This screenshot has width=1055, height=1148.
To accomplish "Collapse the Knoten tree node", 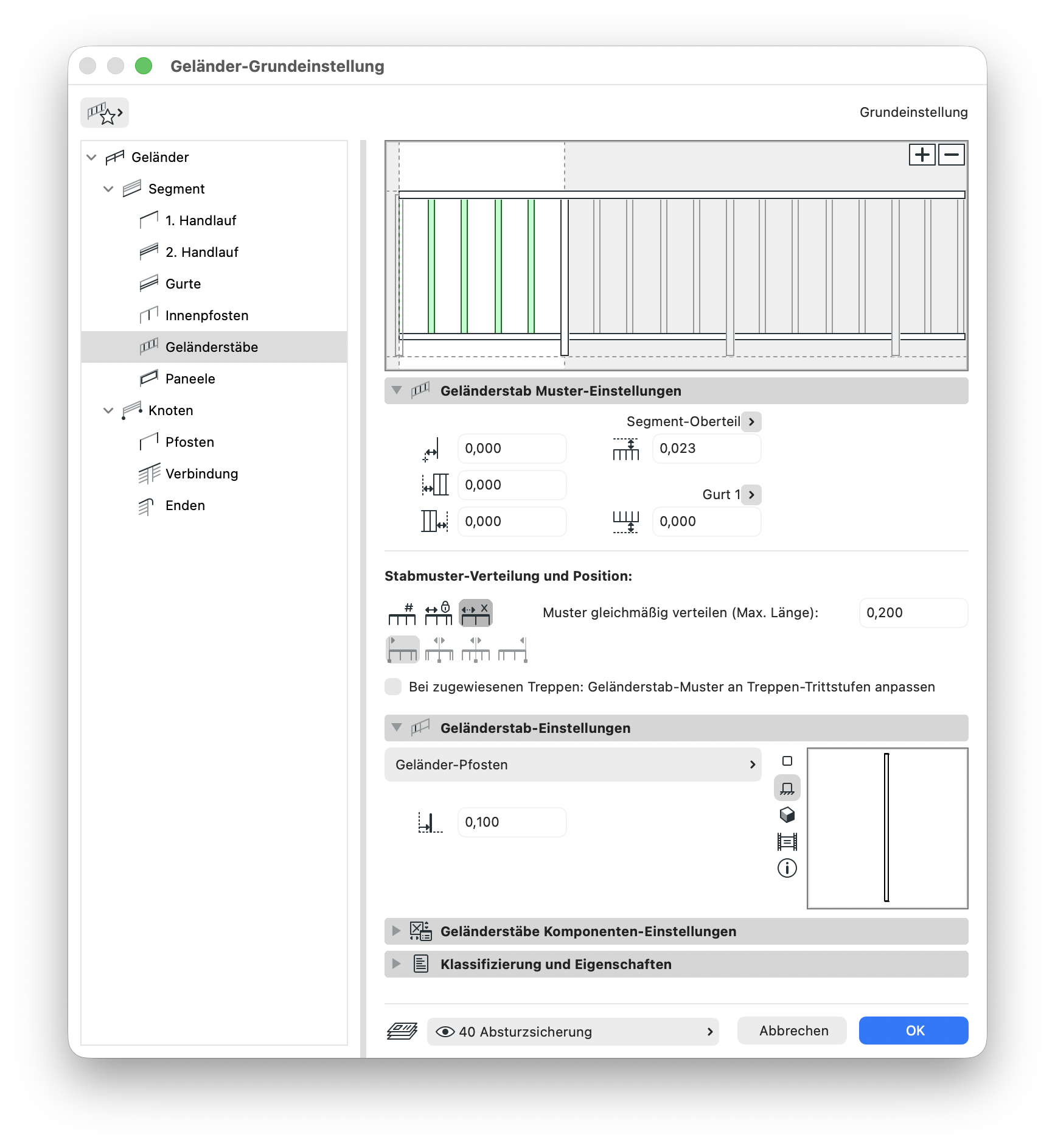I will coord(109,410).
